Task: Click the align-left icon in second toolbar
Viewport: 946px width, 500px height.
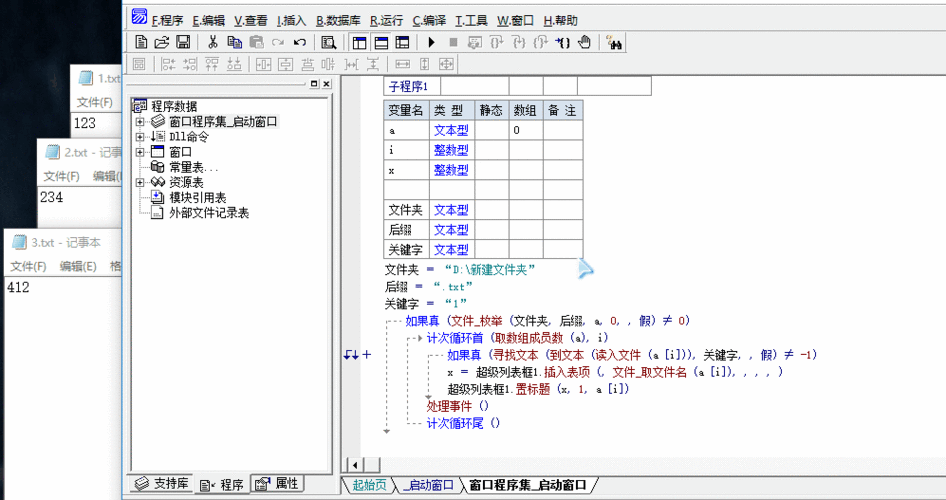Action: point(169,63)
